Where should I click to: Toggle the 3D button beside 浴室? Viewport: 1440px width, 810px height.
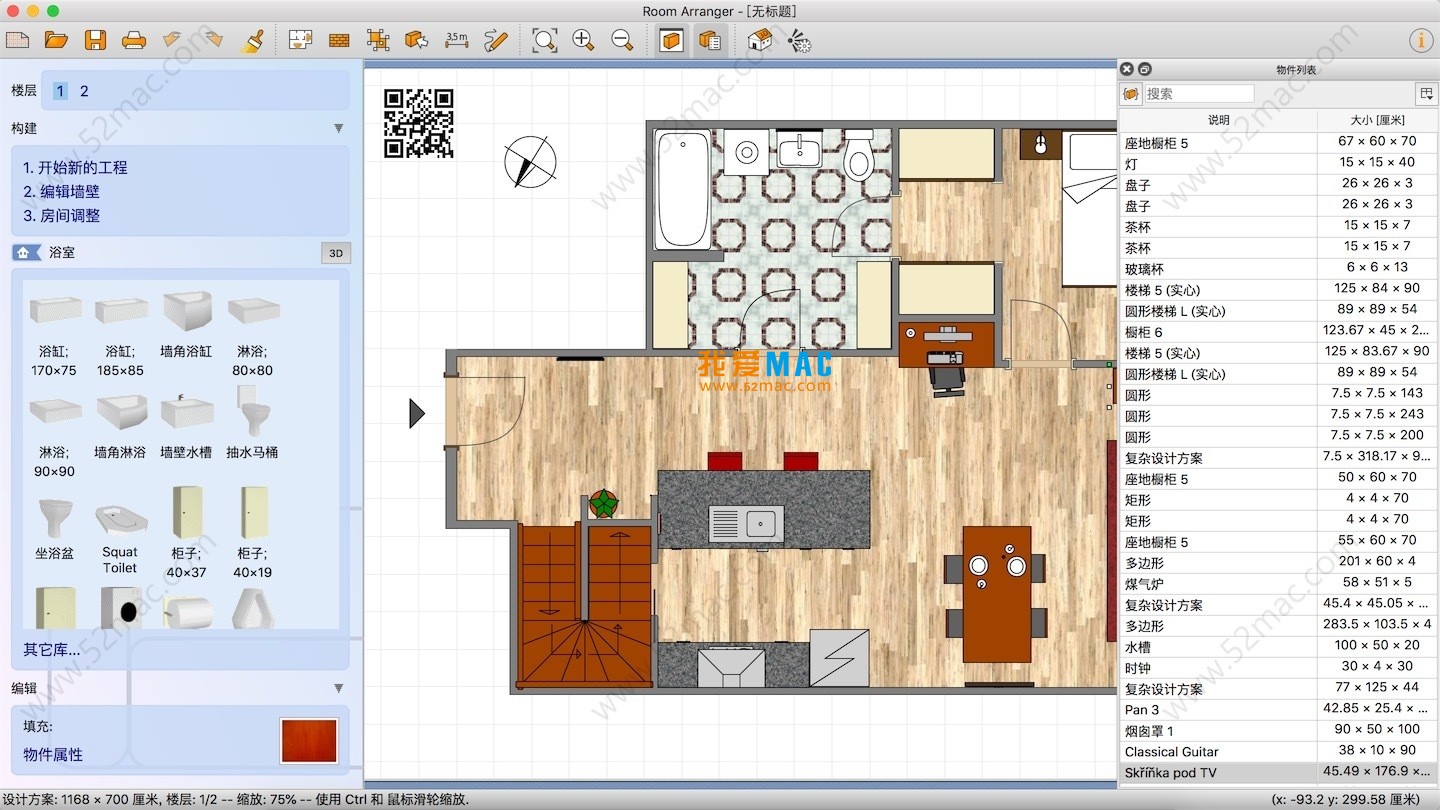[x=336, y=253]
